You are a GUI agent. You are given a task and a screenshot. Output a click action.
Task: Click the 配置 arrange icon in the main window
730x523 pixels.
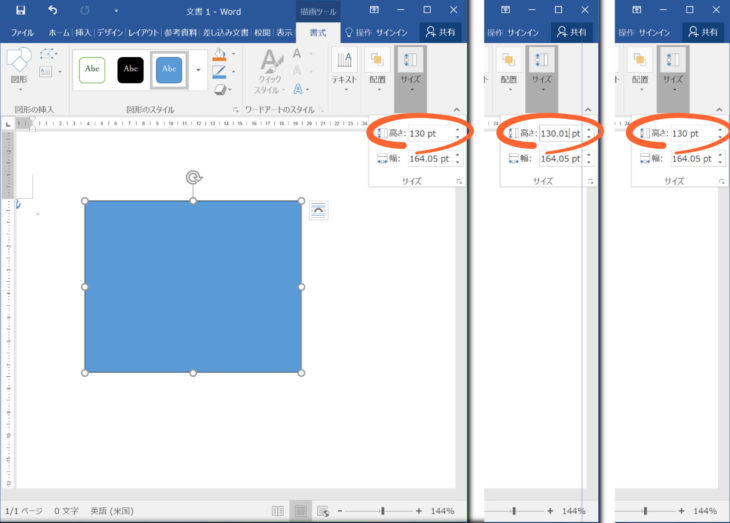click(x=376, y=66)
